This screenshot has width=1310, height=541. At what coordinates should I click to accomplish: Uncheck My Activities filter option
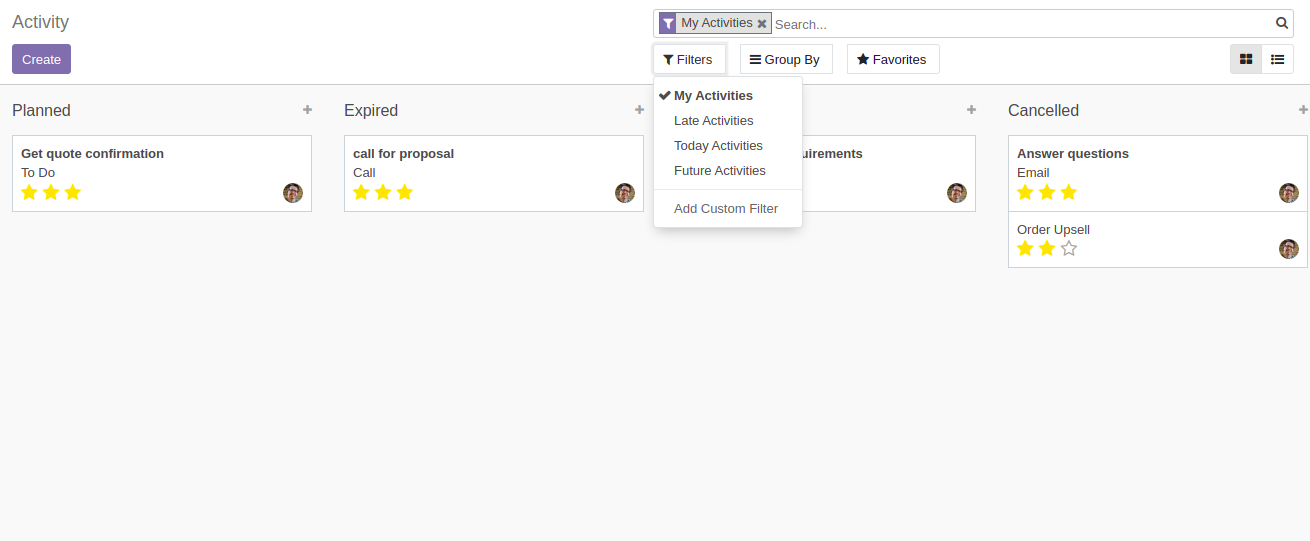[x=713, y=96]
